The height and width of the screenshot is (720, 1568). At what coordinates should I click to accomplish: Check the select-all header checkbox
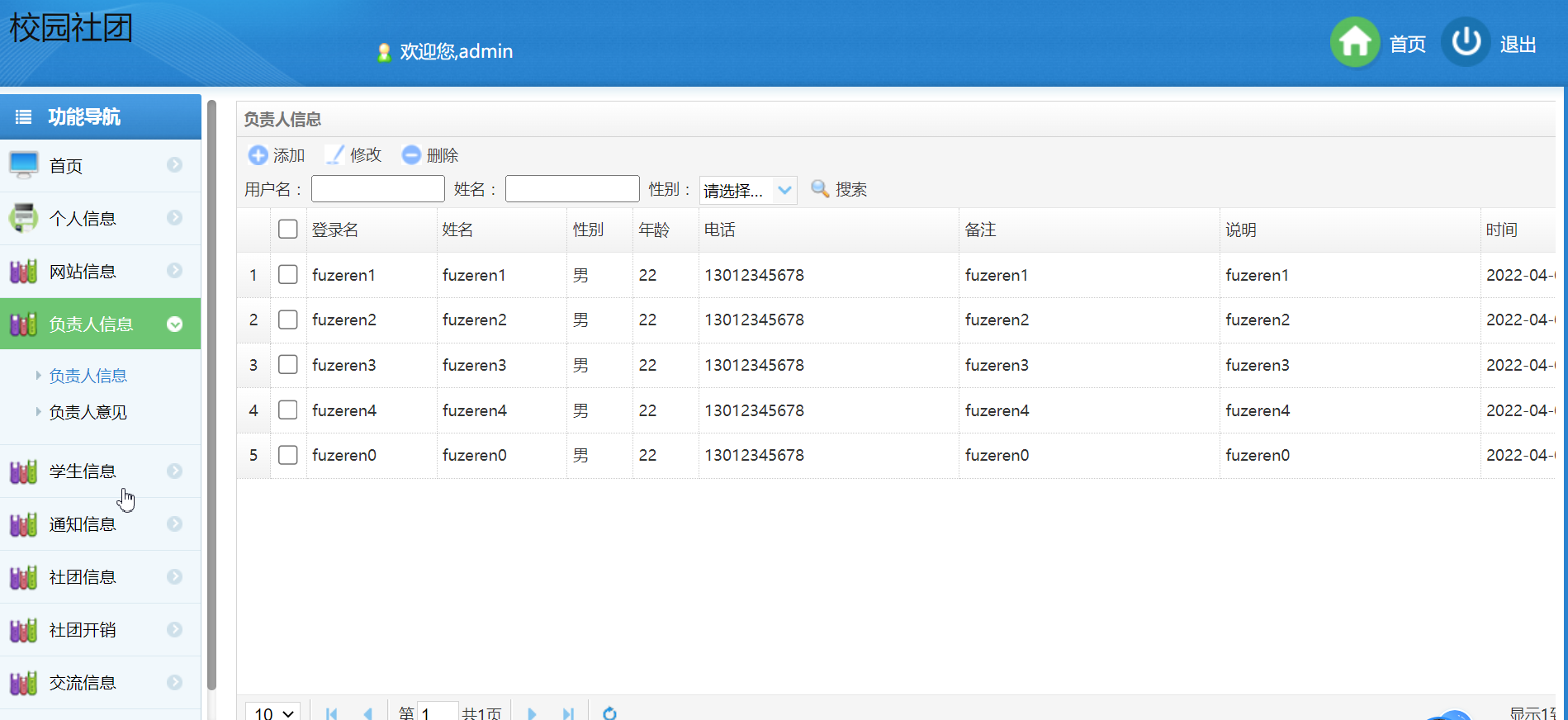click(x=287, y=230)
